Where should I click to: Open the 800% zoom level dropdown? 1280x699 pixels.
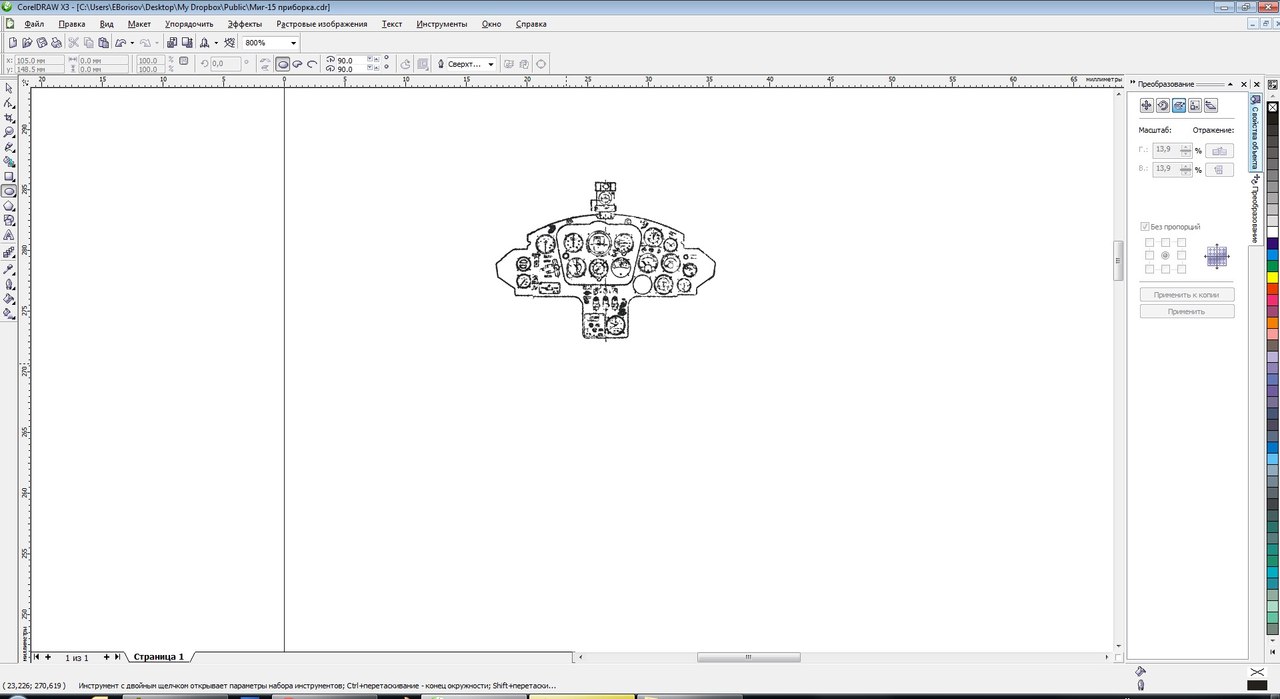293,43
